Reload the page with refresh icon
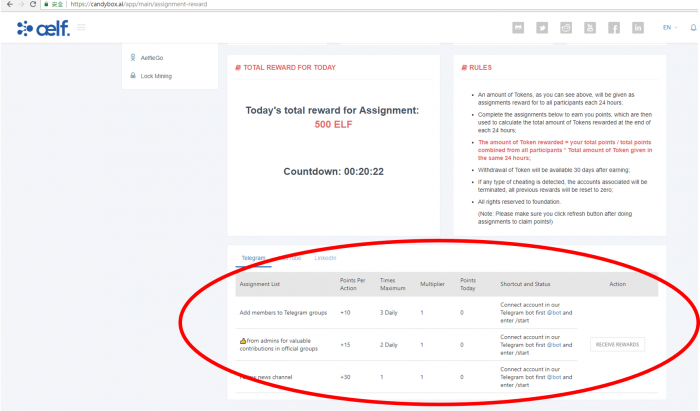 pos(33,4)
